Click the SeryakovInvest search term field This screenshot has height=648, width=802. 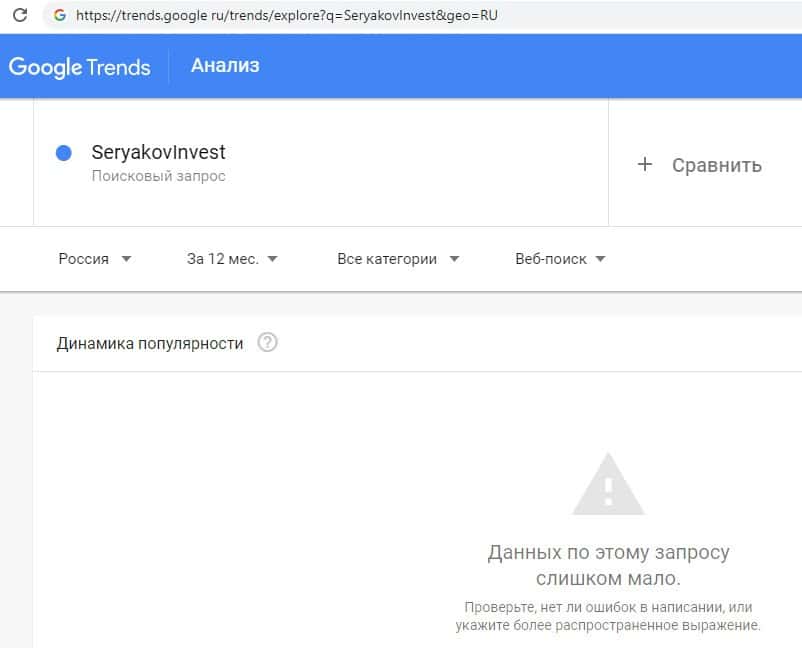click(158, 153)
